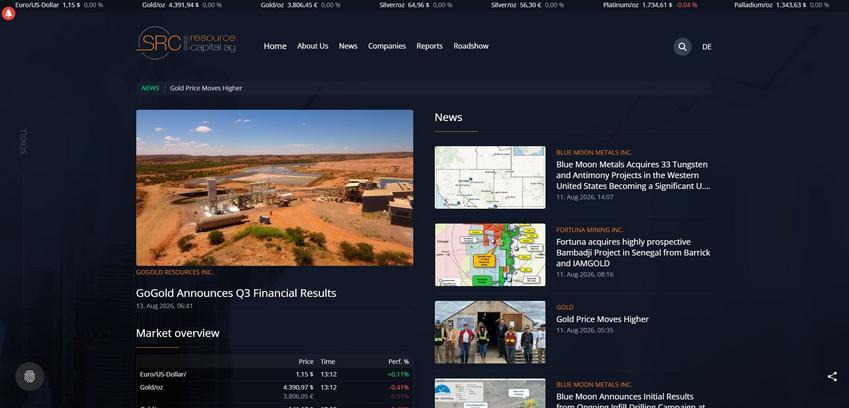The image size is (849, 408).
Task: Open 'Blue Moon Announces Initial Results' article
Action: [632, 402]
